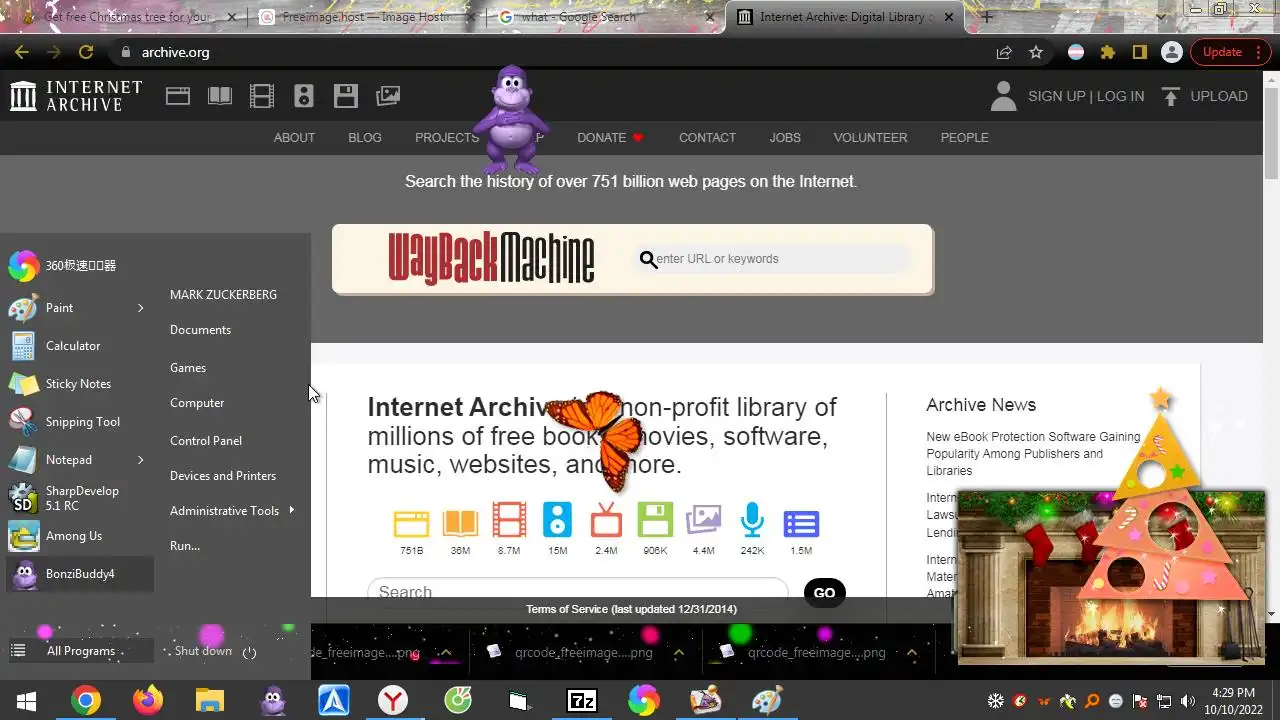Click the Wayback Machine logo
Image resolution: width=1280 pixels, height=720 pixels.
pyautogui.click(x=491, y=259)
